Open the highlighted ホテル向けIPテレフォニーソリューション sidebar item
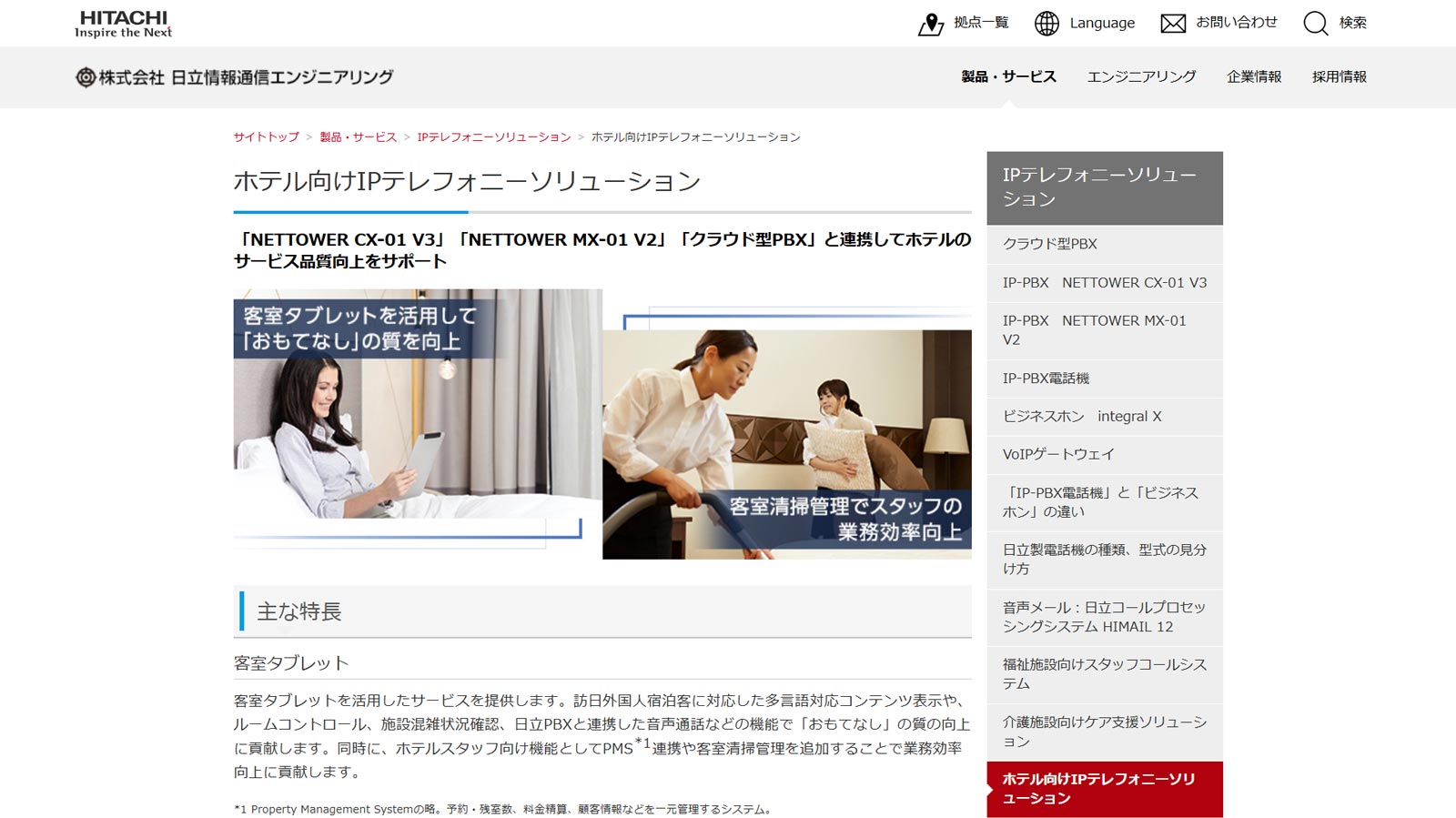1456x818 pixels. click(1104, 789)
